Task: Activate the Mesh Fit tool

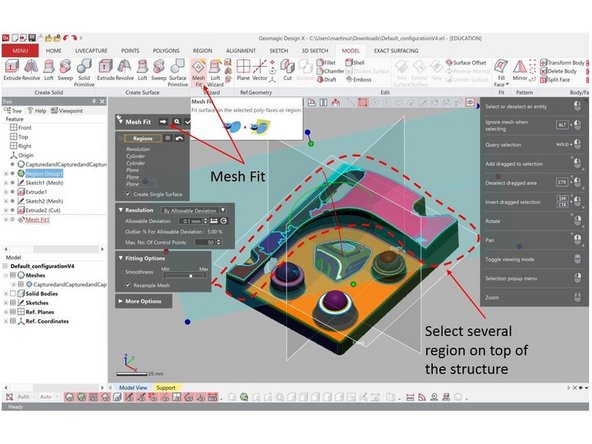Action: coord(199,73)
